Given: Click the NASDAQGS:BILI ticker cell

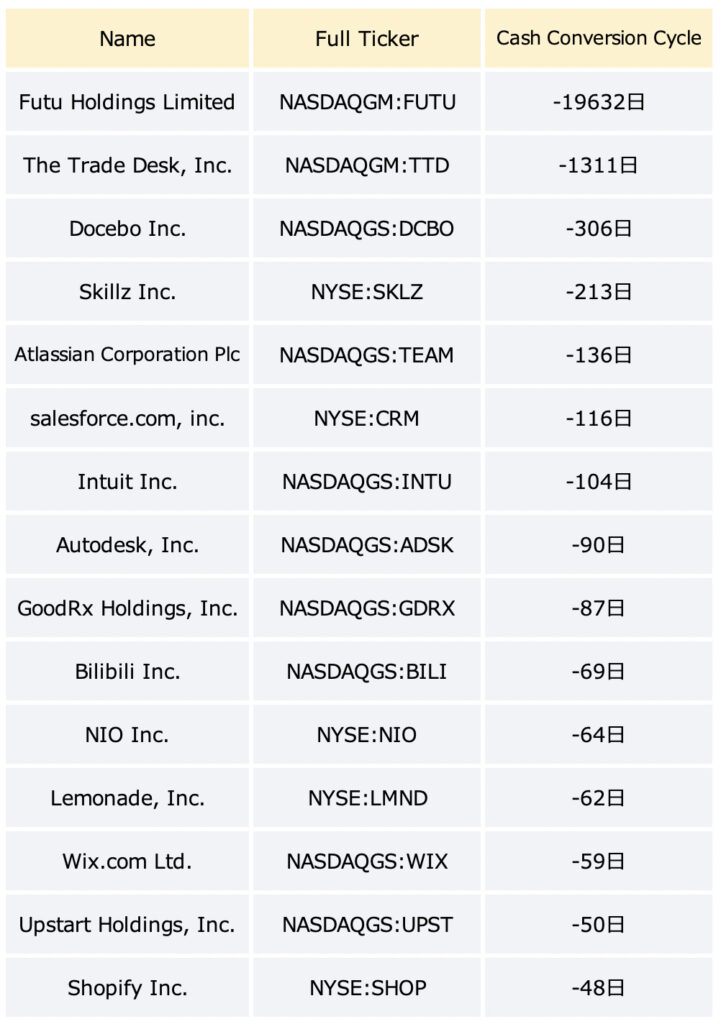Looking at the screenshot, I should (x=366, y=671).
